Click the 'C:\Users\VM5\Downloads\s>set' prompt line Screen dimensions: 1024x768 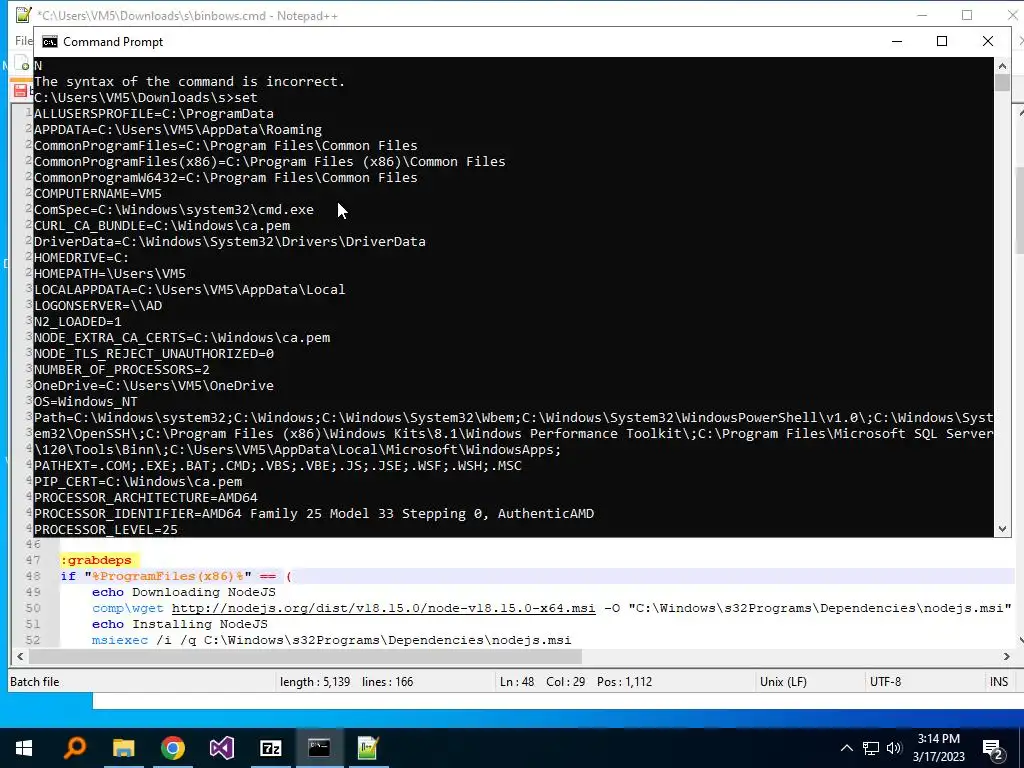click(x=146, y=97)
